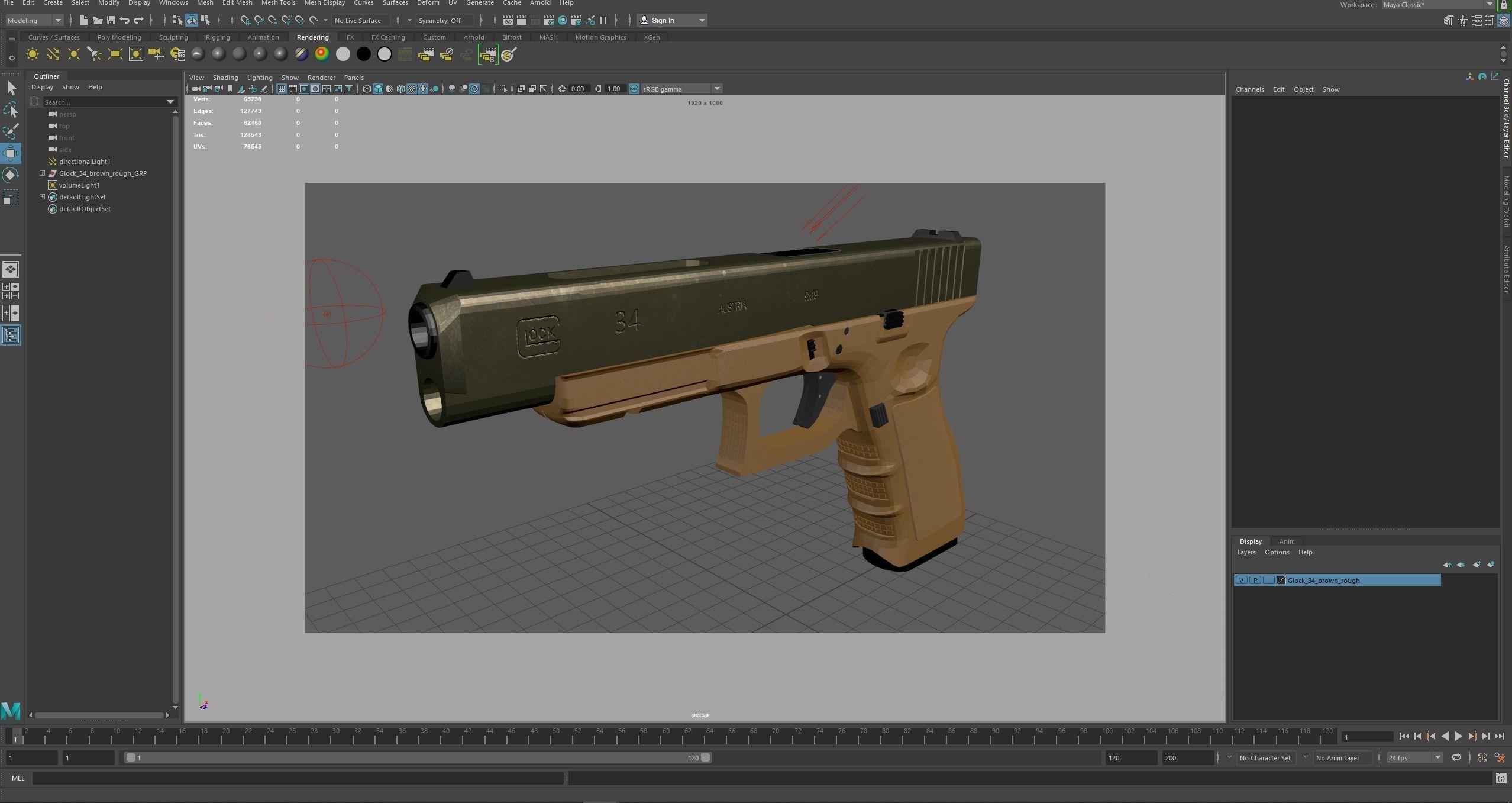Click the Redo arrow icon

tap(138, 21)
